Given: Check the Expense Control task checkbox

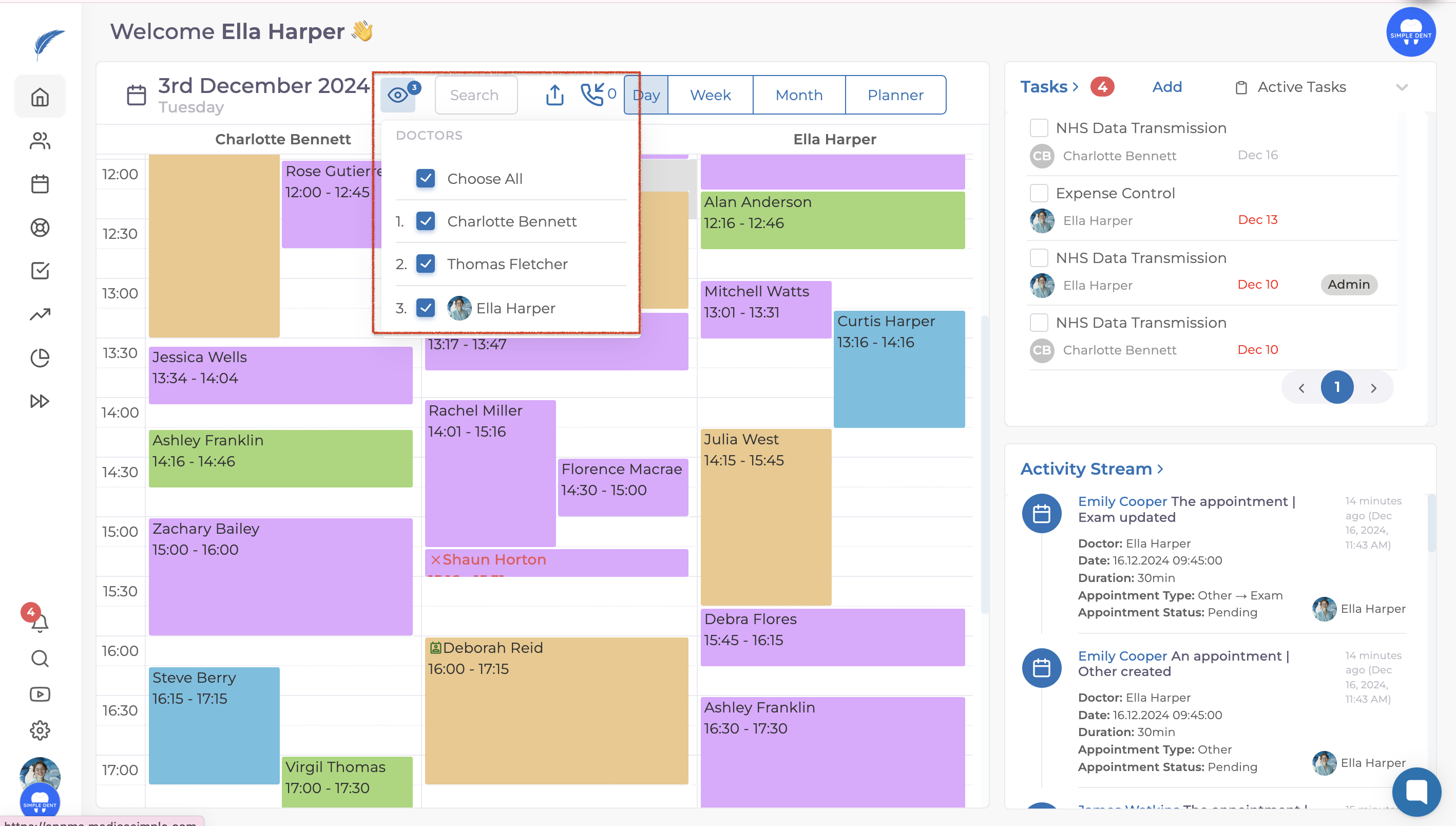Looking at the screenshot, I should (1038, 193).
